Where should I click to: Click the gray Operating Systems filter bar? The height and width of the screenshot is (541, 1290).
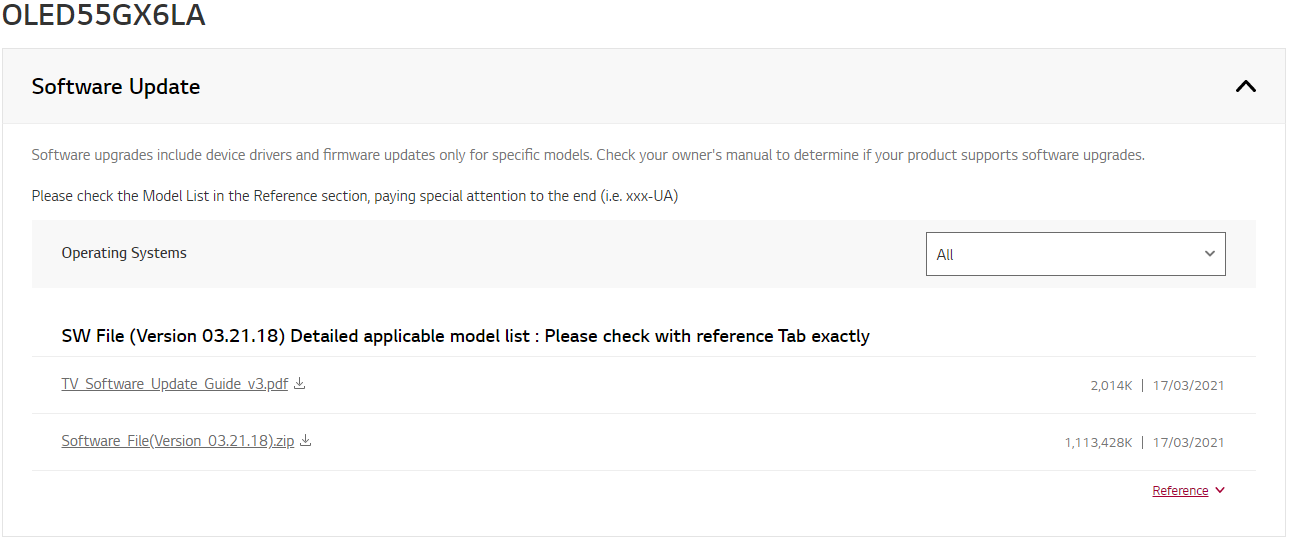coord(644,254)
